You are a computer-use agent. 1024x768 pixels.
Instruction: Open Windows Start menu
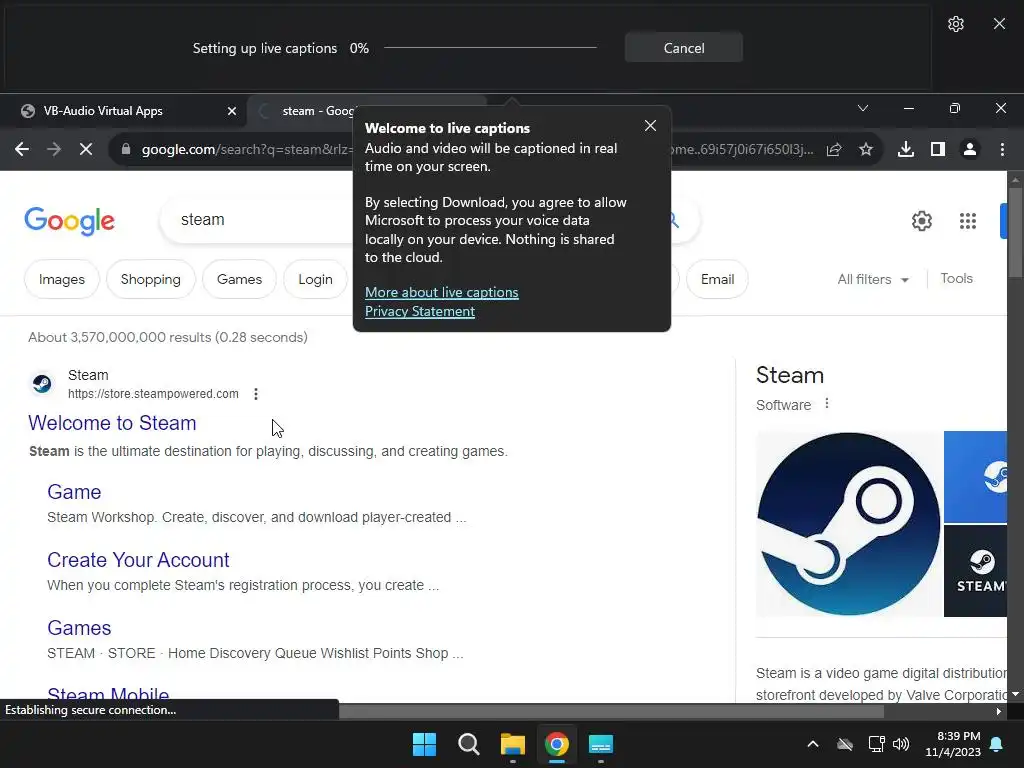point(424,744)
